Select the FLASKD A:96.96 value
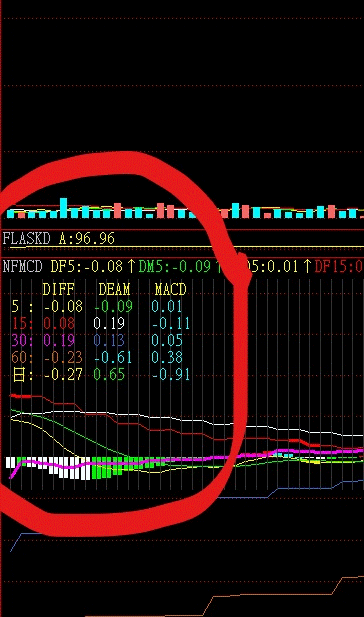Viewport: 364px width, 617px height. pos(87,239)
